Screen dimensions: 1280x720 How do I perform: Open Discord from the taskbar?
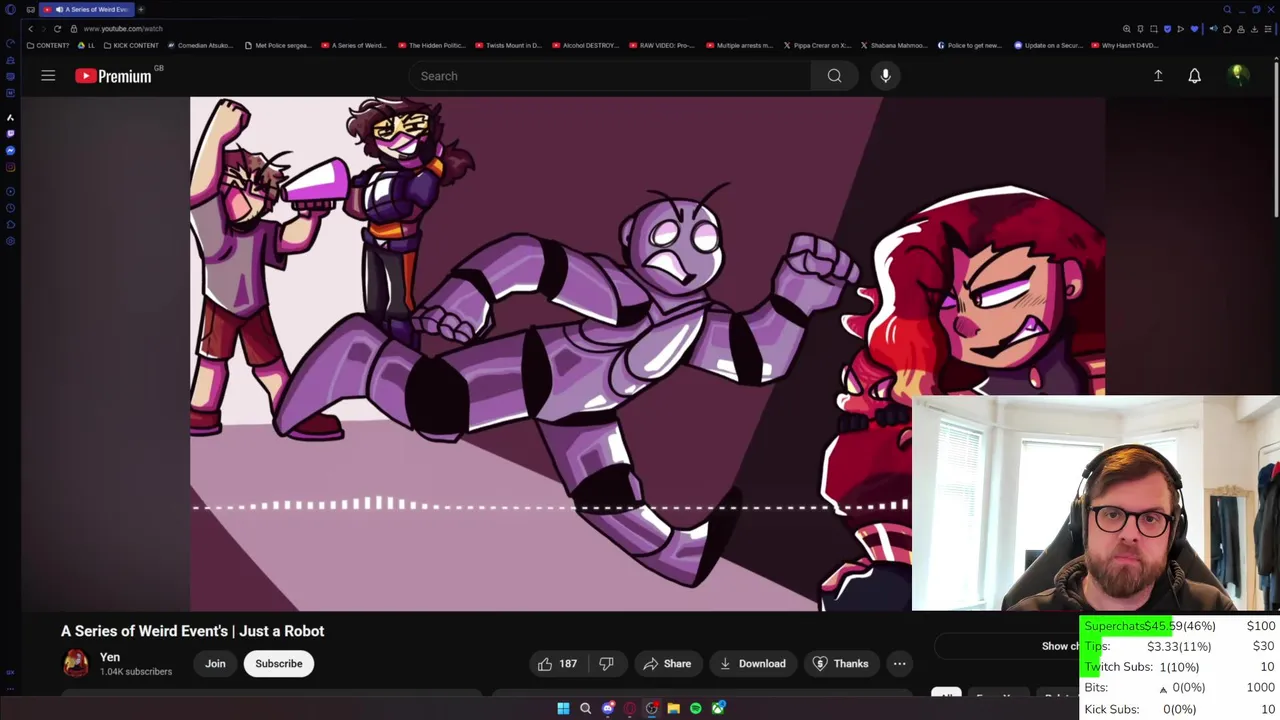tap(608, 708)
